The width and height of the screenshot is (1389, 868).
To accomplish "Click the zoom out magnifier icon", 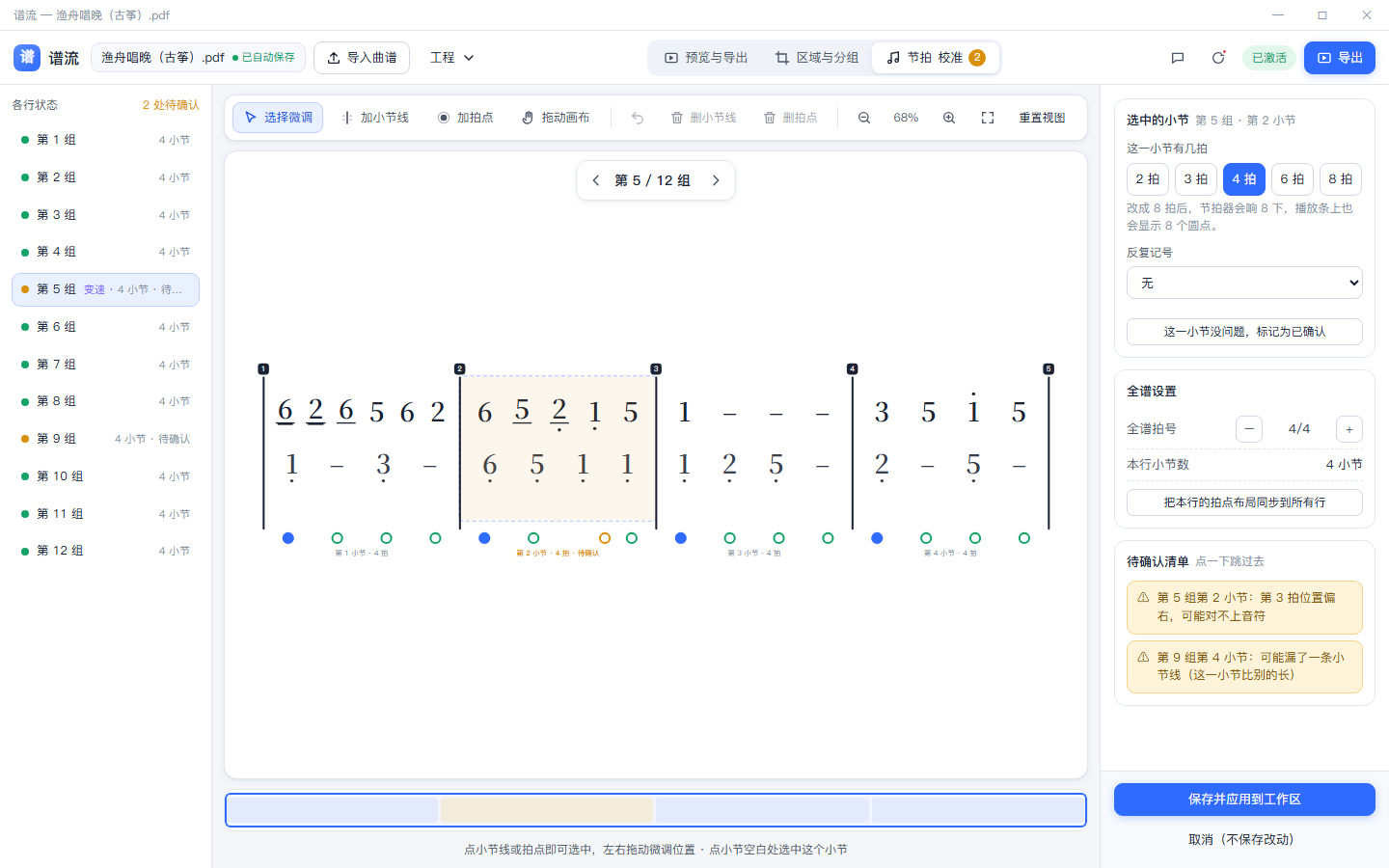I will click(x=864, y=118).
